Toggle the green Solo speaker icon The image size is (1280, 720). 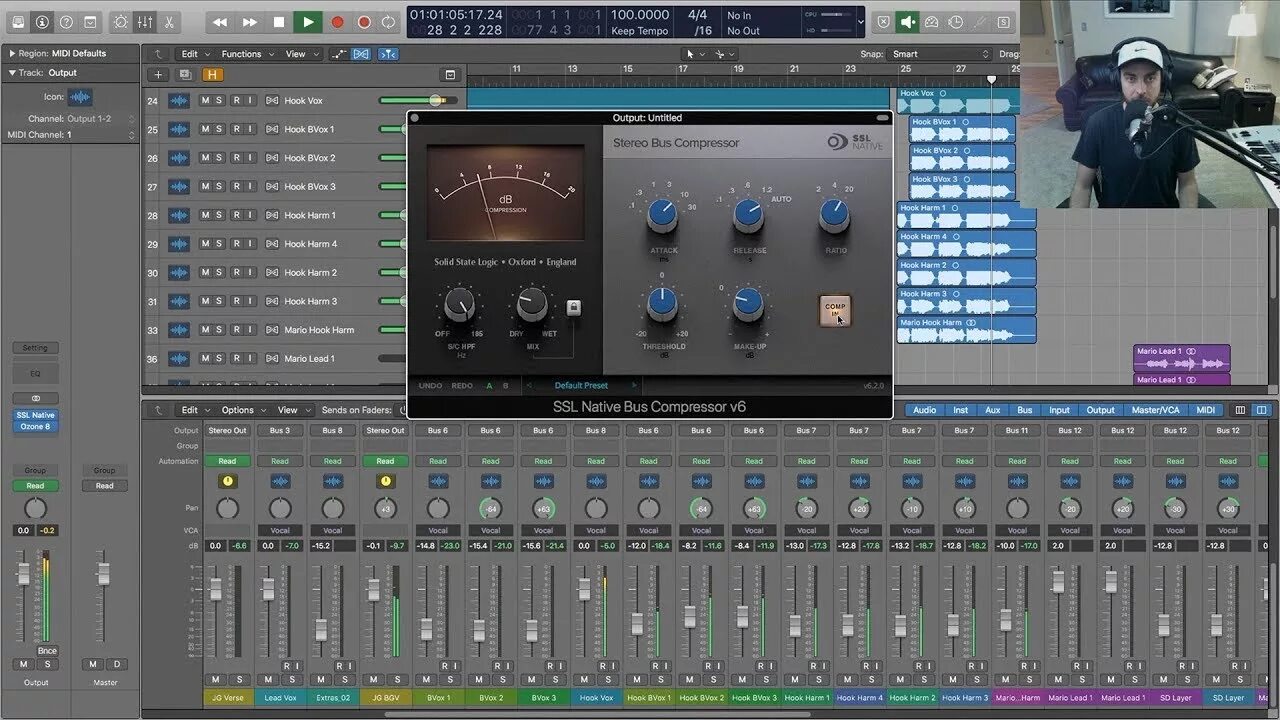[908, 21]
